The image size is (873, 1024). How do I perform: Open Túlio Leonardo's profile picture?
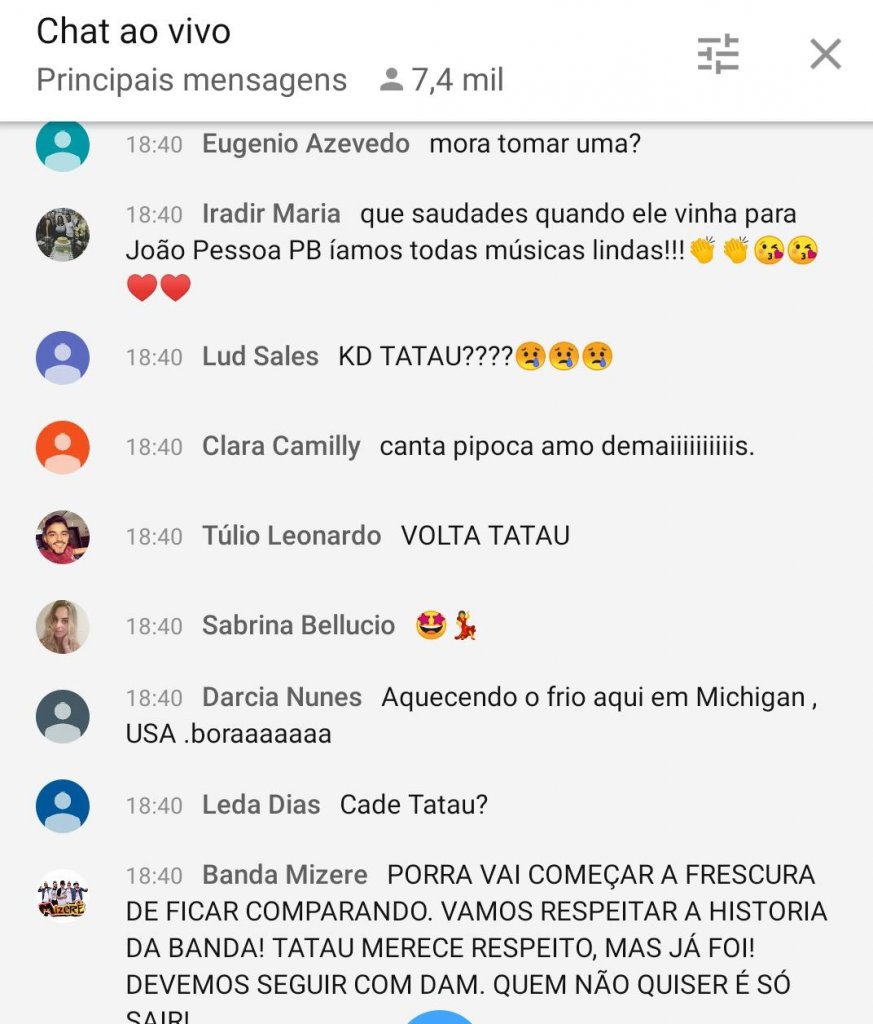tap(63, 537)
